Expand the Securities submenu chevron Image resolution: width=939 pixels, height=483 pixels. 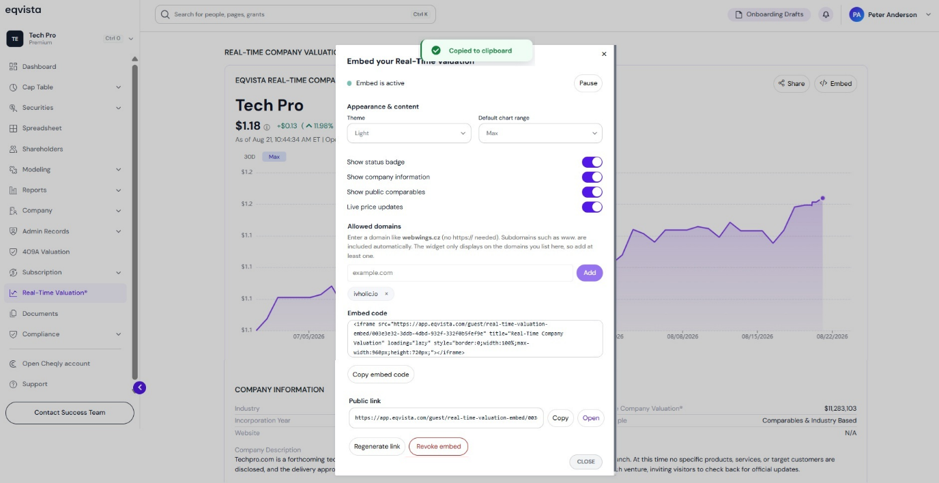(x=119, y=108)
